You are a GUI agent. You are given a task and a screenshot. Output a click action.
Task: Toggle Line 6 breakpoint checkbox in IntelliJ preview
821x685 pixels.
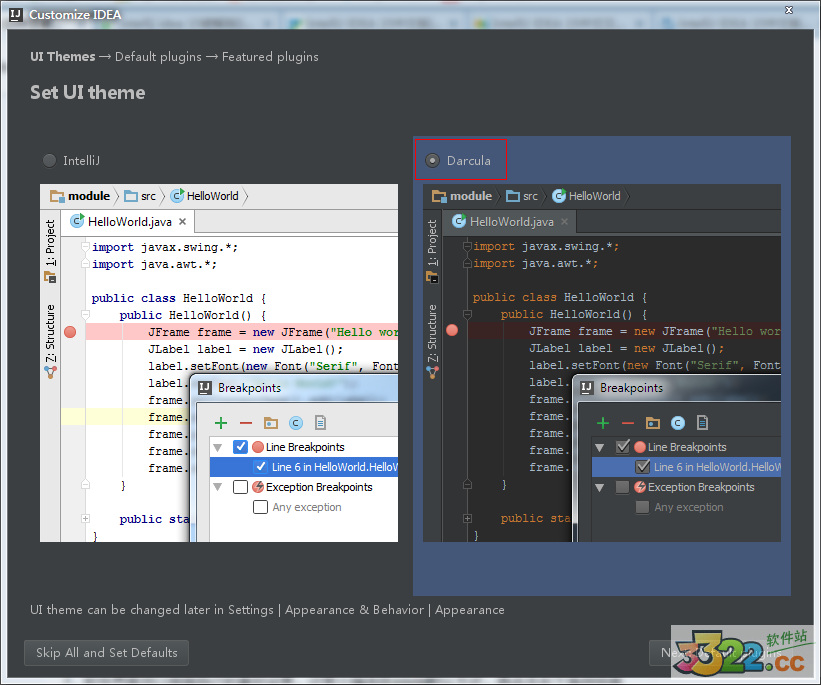coord(260,467)
